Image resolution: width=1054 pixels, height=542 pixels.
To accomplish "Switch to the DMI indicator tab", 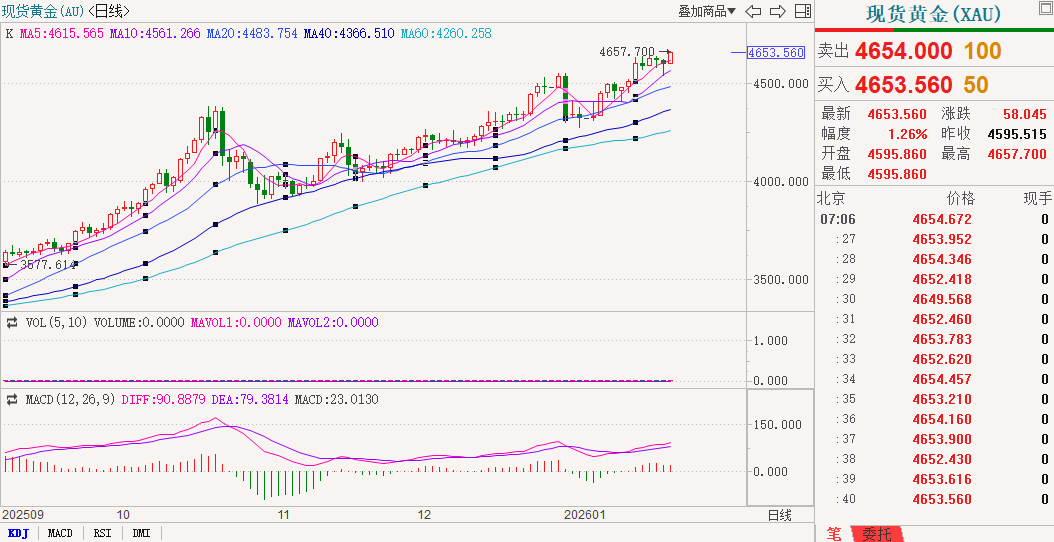I will pyautogui.click(x=141, y=533).
